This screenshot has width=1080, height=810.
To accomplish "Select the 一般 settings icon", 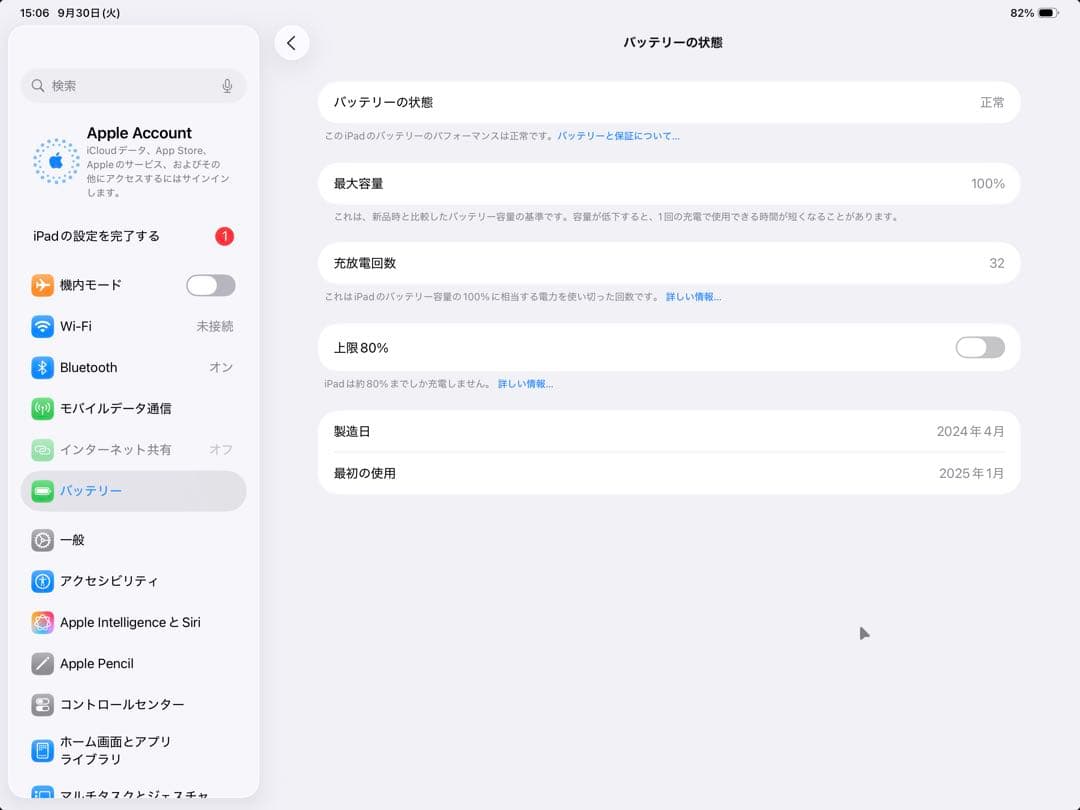I will click(41, 540).
